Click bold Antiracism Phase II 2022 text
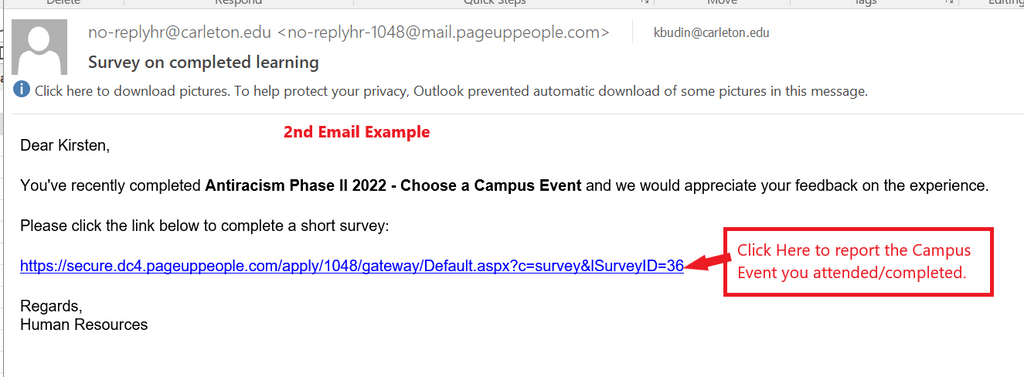Image resolution: width=1024 pixels, height=377 pixels. (393, 186)
